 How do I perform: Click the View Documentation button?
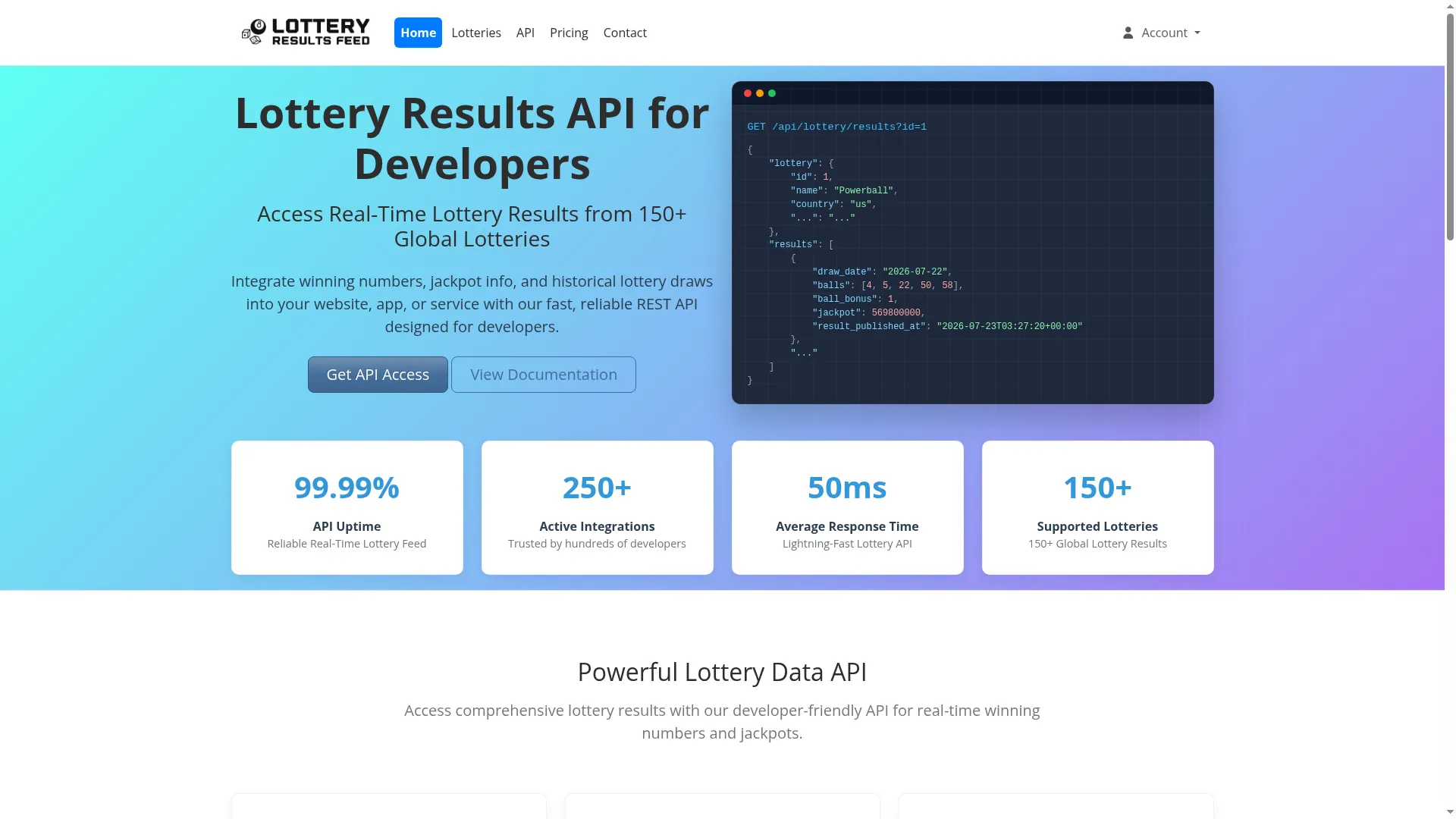click(544, 375)
